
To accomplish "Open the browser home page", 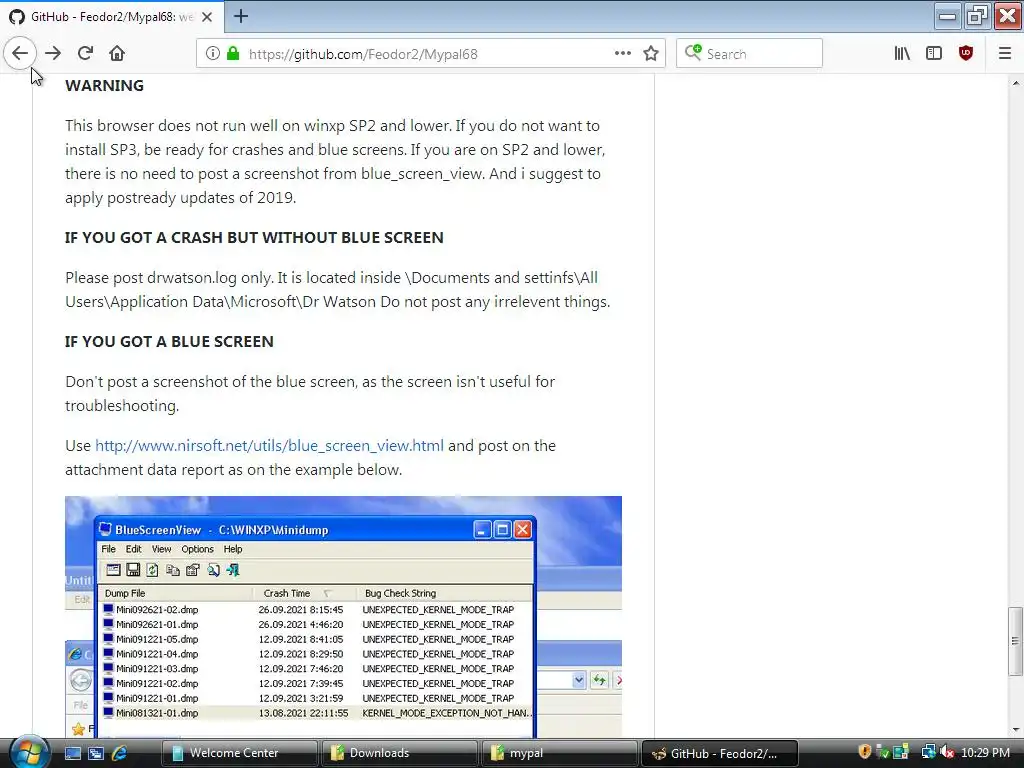I will tap(117, 54).
